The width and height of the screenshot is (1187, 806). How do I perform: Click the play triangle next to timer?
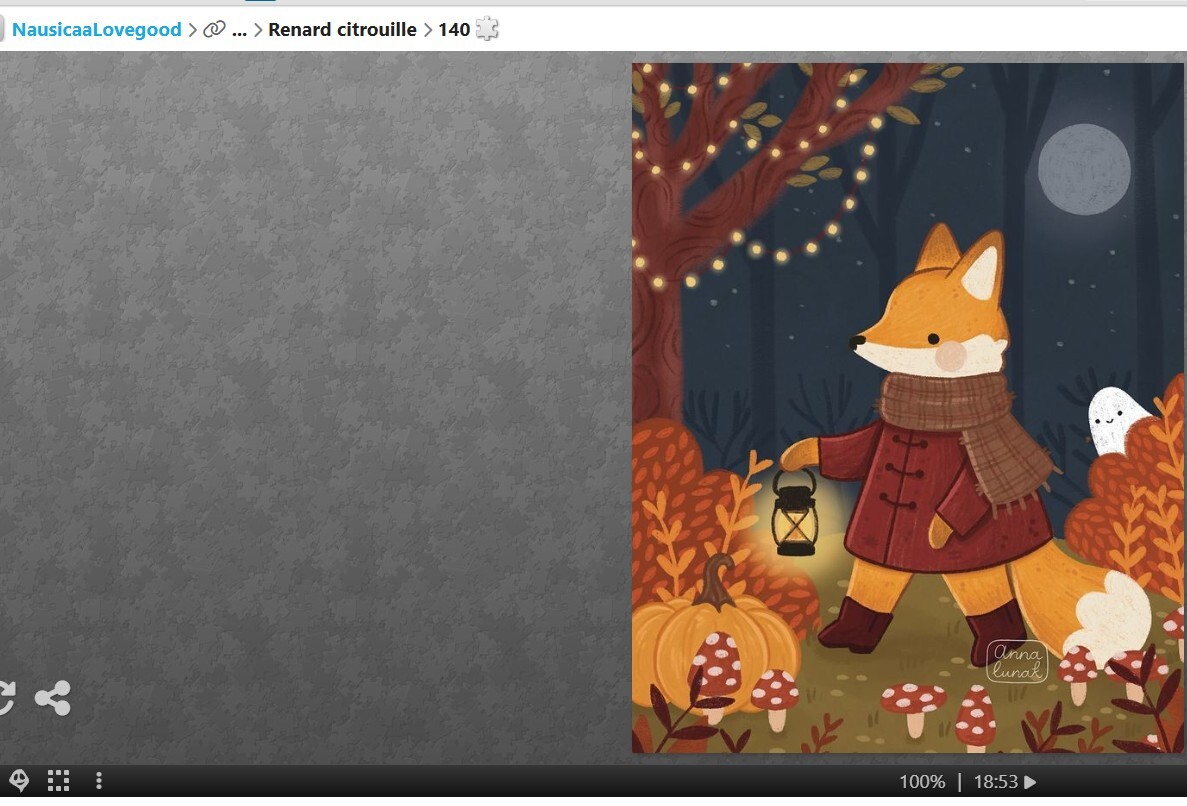(x=1030, y=782)
